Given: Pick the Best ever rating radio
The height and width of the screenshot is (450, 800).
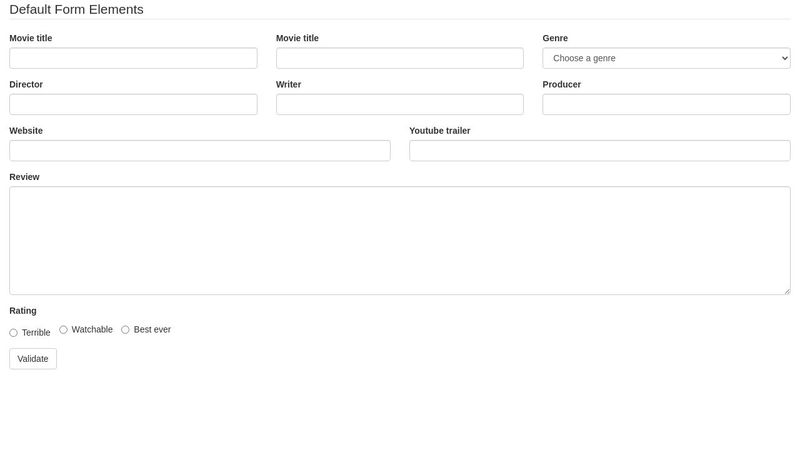Looking at the screenshot, I should click(x=126, y=330).
